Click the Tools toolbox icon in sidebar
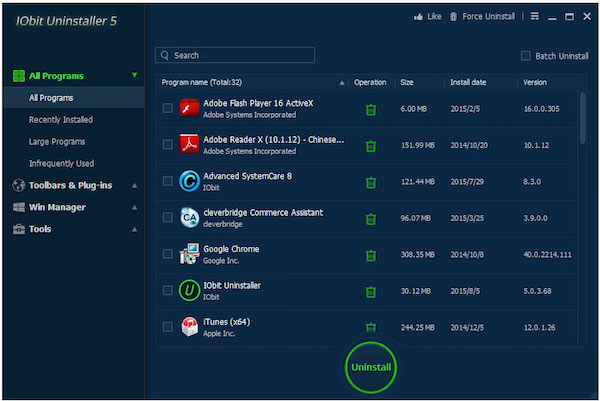600x401 pixels. coord(19,229)
